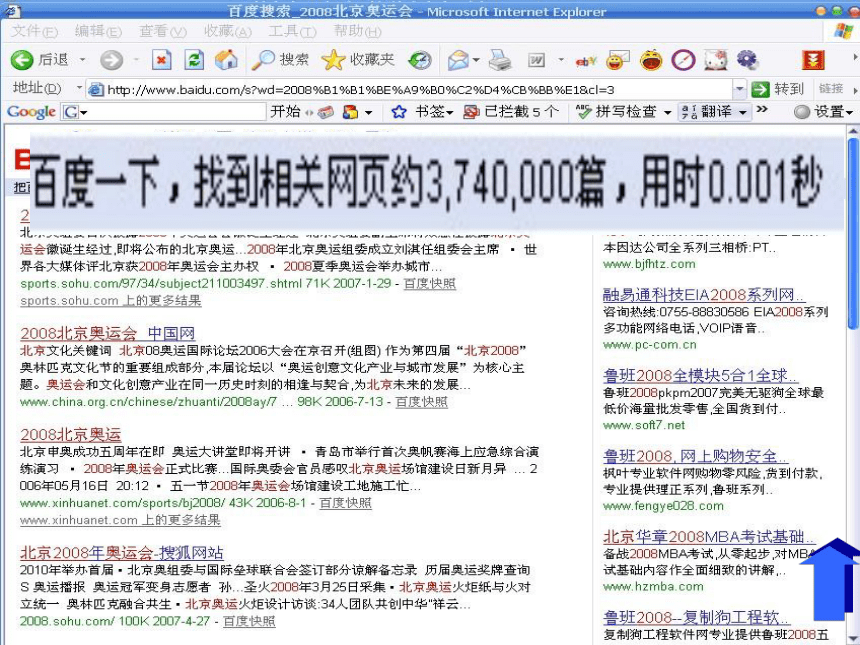Open the Edit with Word dropdown arrow
Viewport: 860px width, 645px height.
[x=561, y=59]
